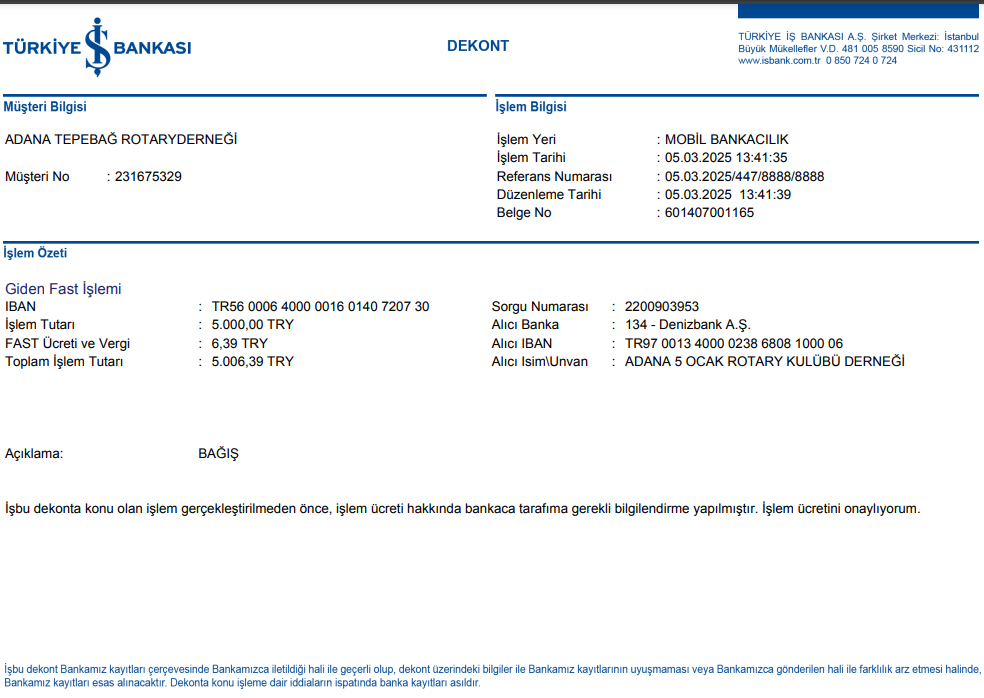Select description value BAĞIŞ

(218, 453)
